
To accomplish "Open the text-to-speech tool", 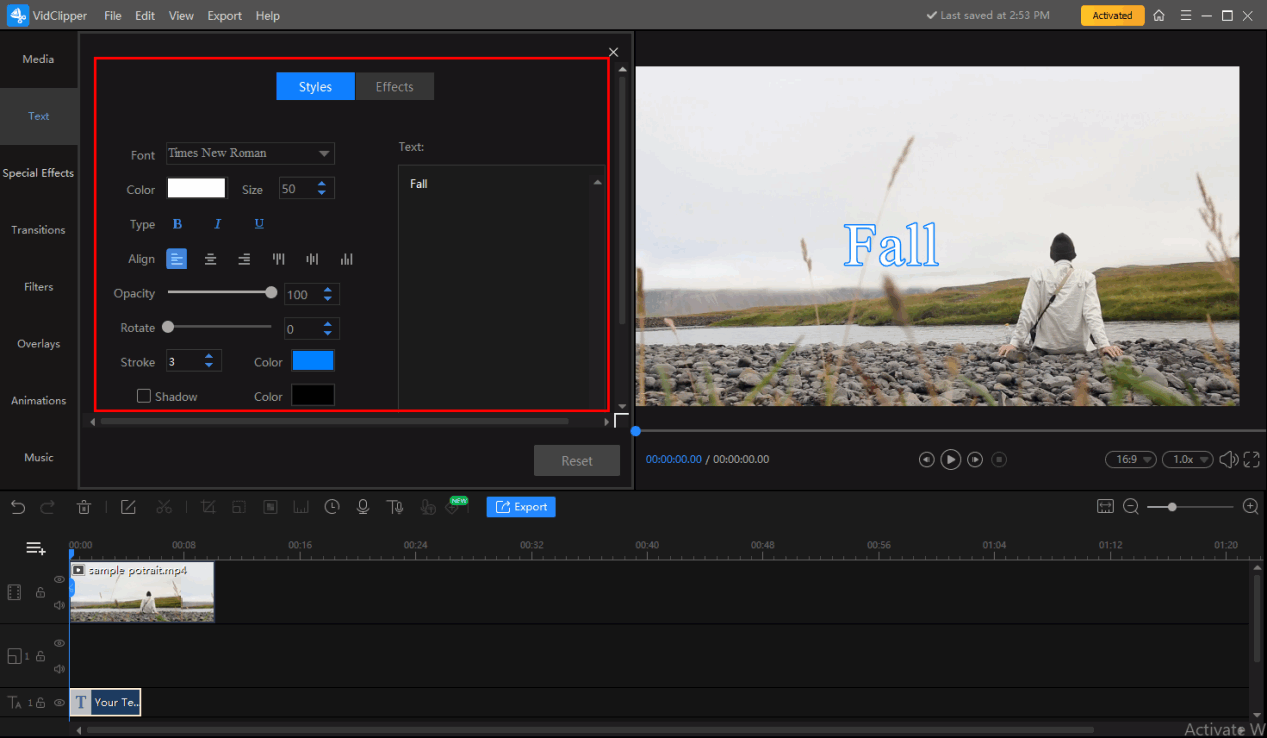I will click(395, 507).
